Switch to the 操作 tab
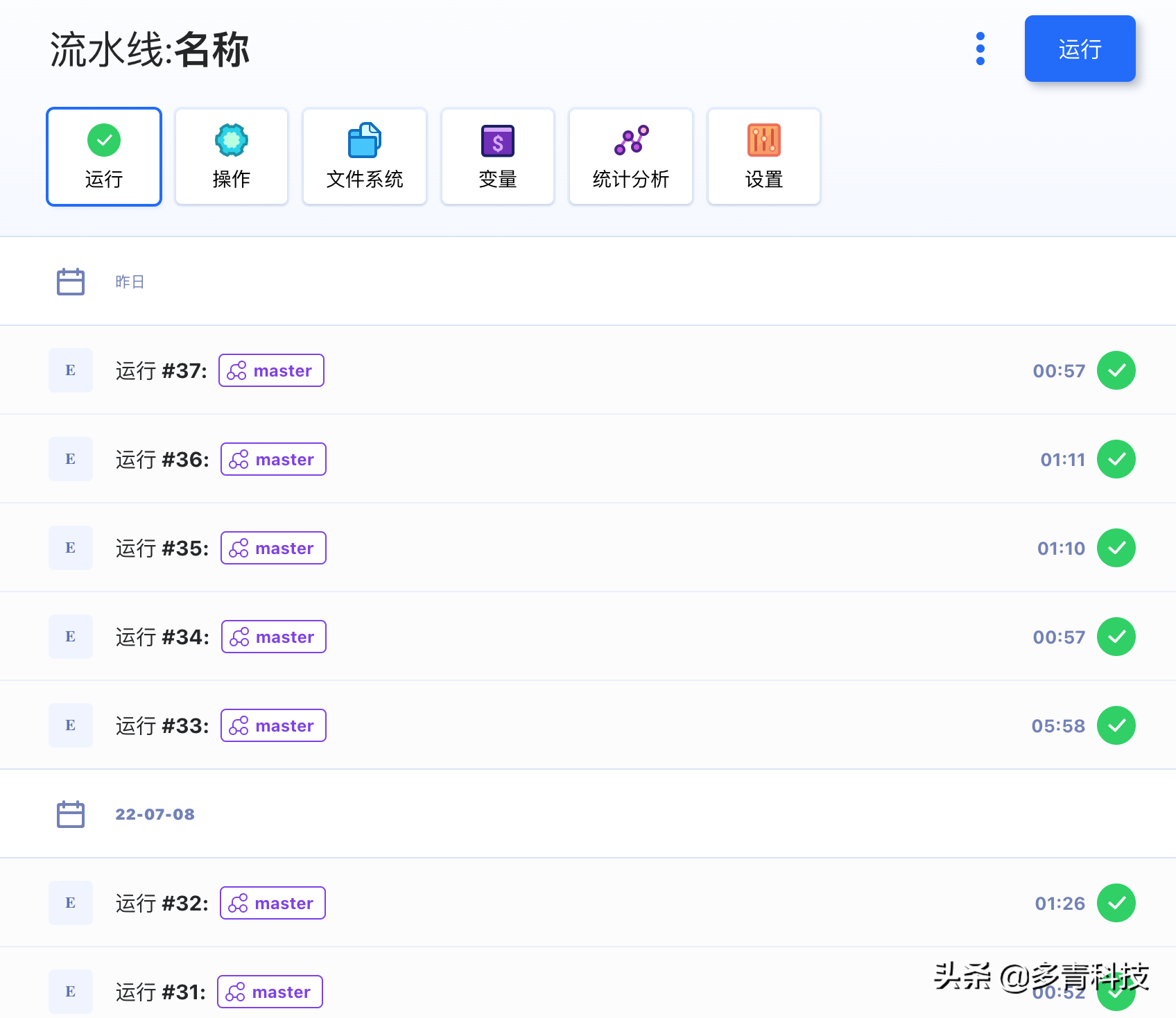Viewport: 1176px width, 1018px height. pyautogui.click(x=232, y=157)
